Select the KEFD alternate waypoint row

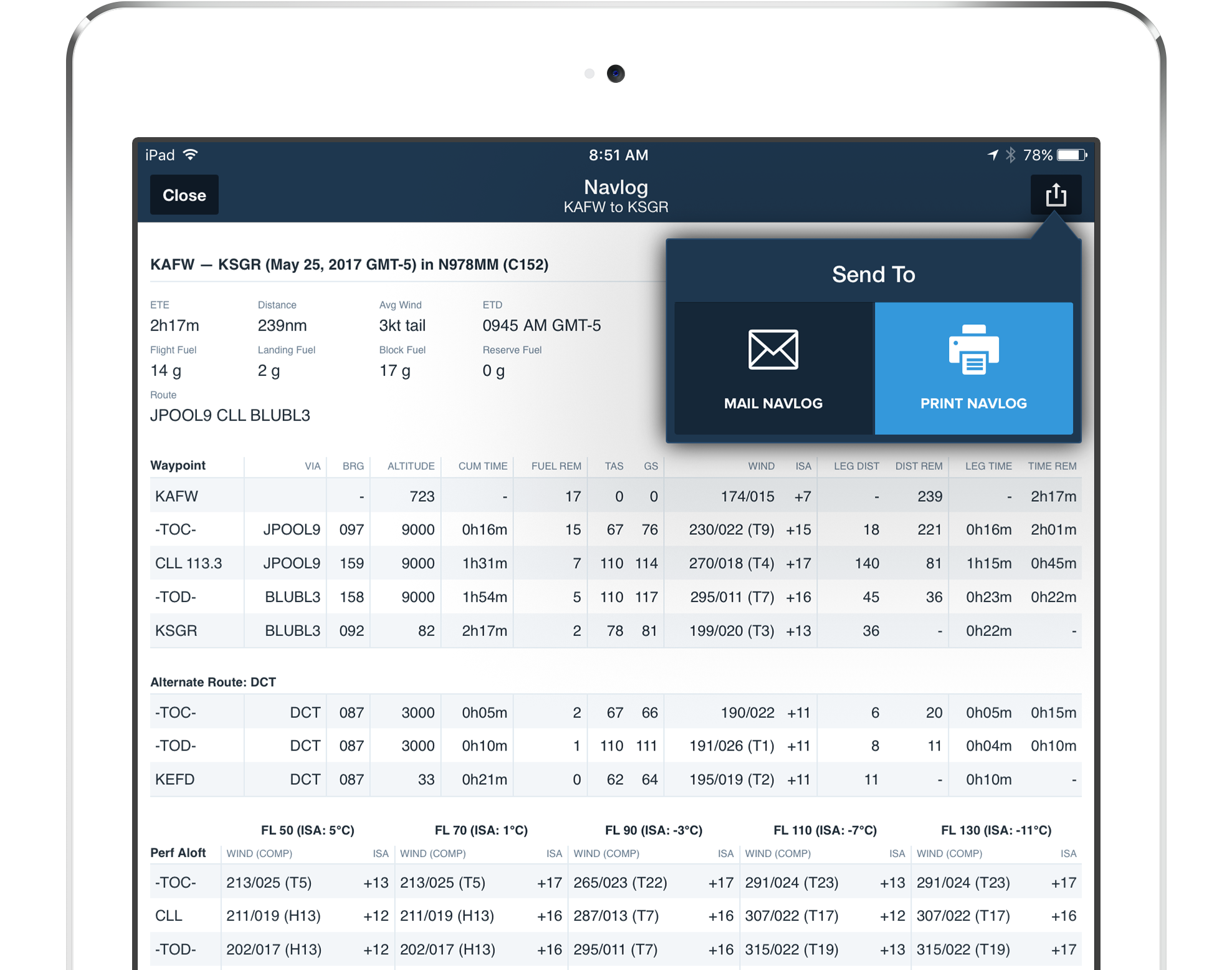tap(616, 779)
